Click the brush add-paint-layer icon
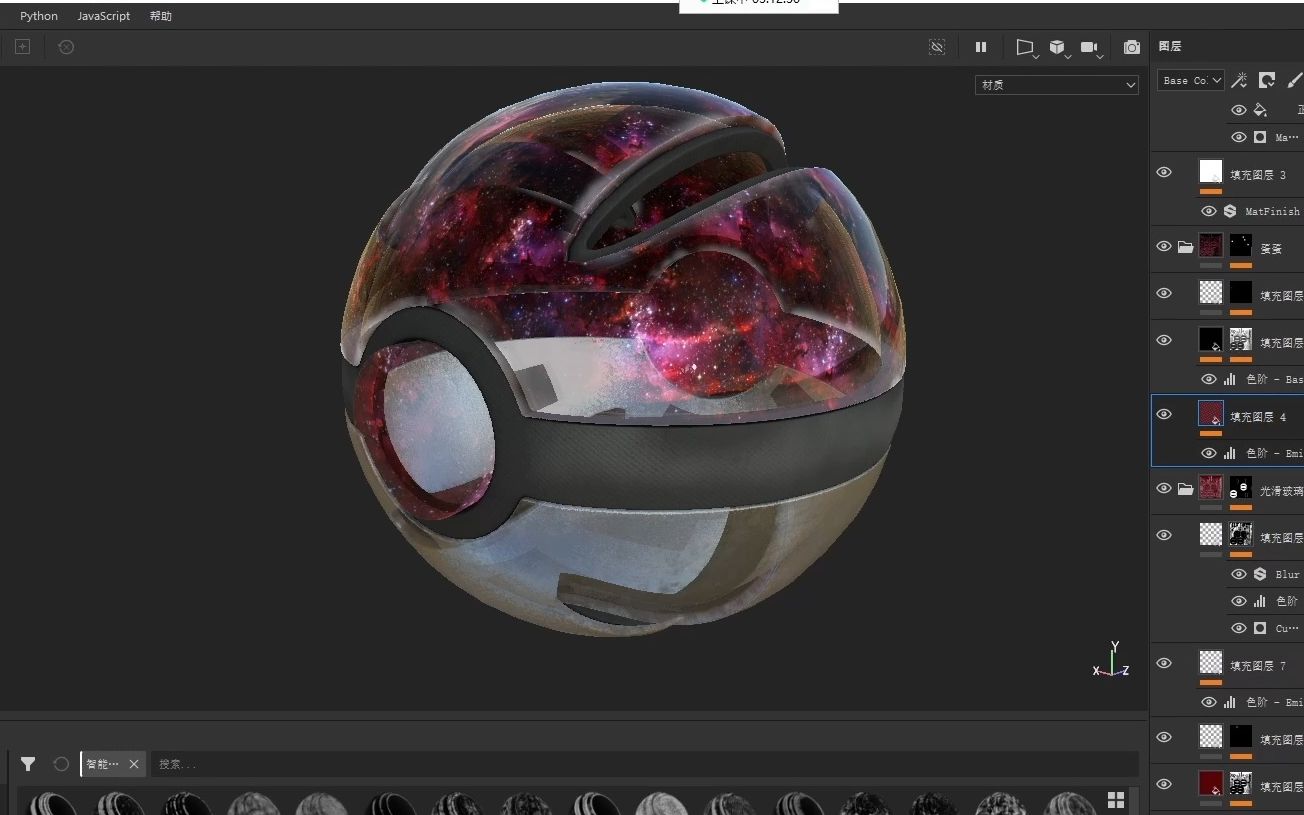 [x=1295, y=80]
